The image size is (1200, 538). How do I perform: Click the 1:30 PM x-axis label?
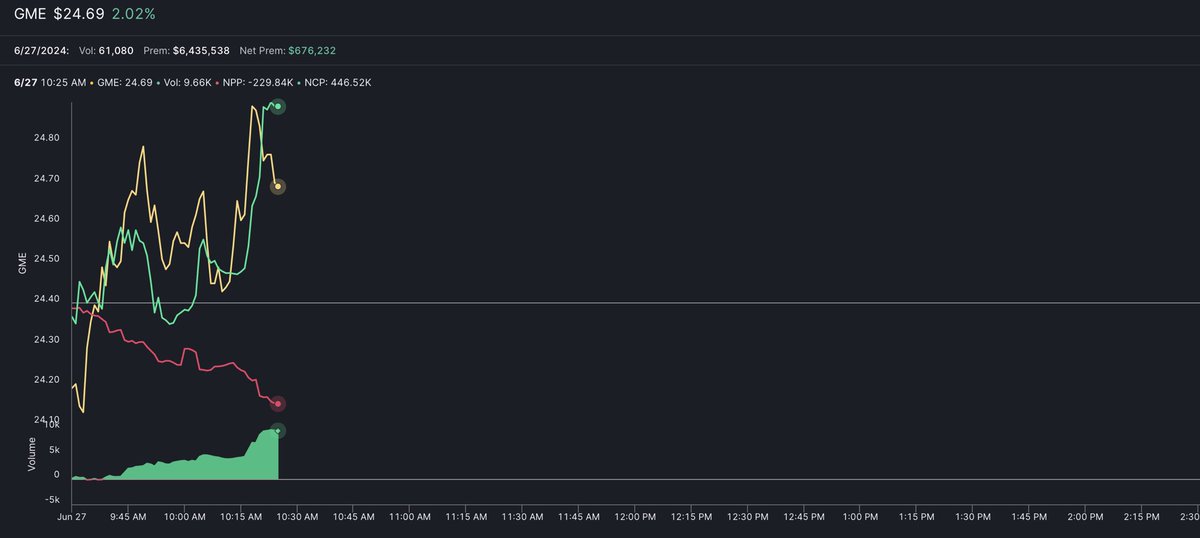[975, 518]
